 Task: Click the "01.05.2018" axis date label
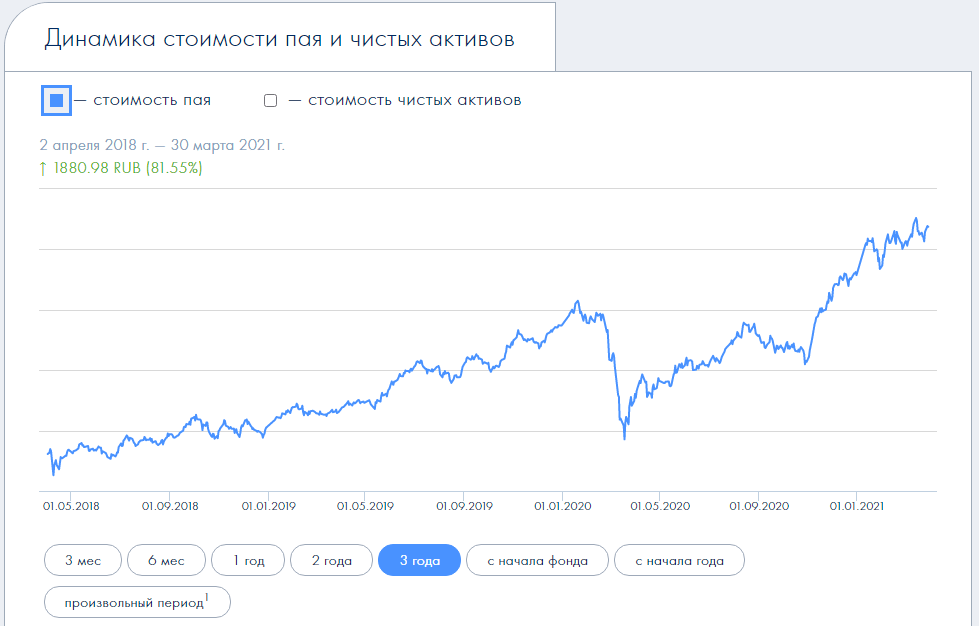(x=72, y=506)
